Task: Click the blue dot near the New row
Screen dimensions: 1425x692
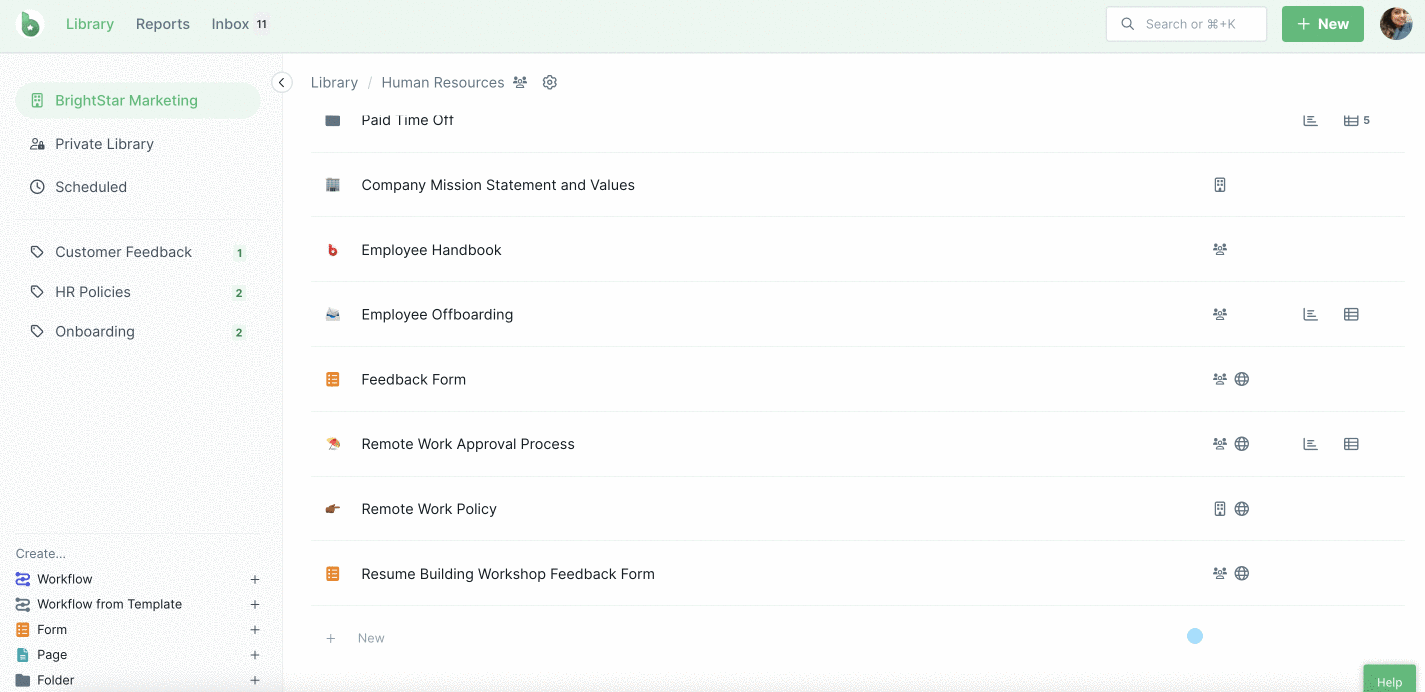Action: click(1194, 636)
